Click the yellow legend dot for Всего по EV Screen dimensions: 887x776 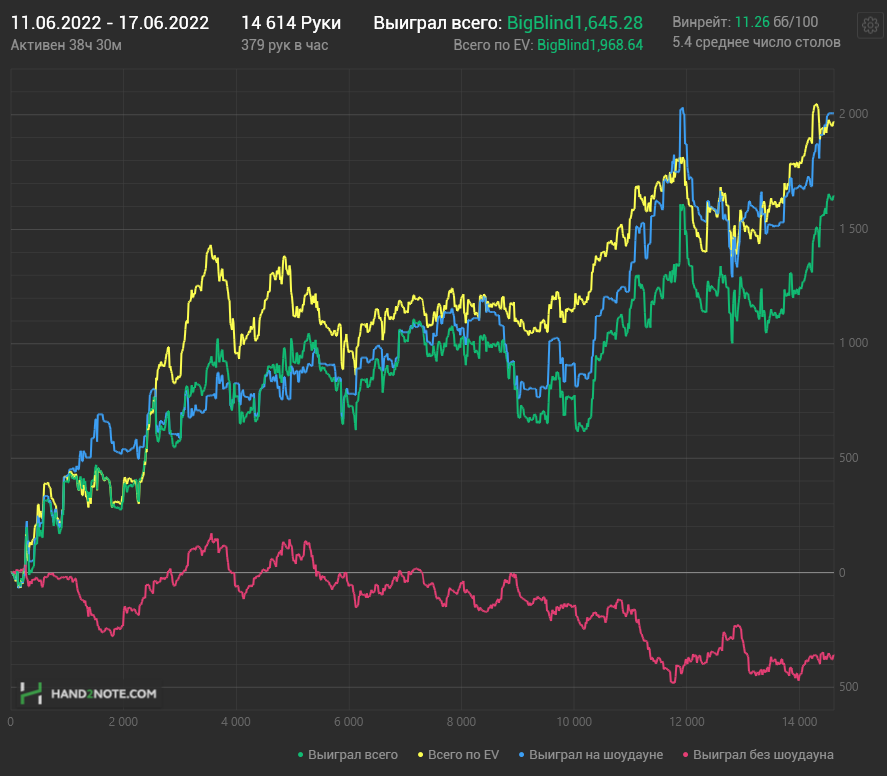coord(420,755)
